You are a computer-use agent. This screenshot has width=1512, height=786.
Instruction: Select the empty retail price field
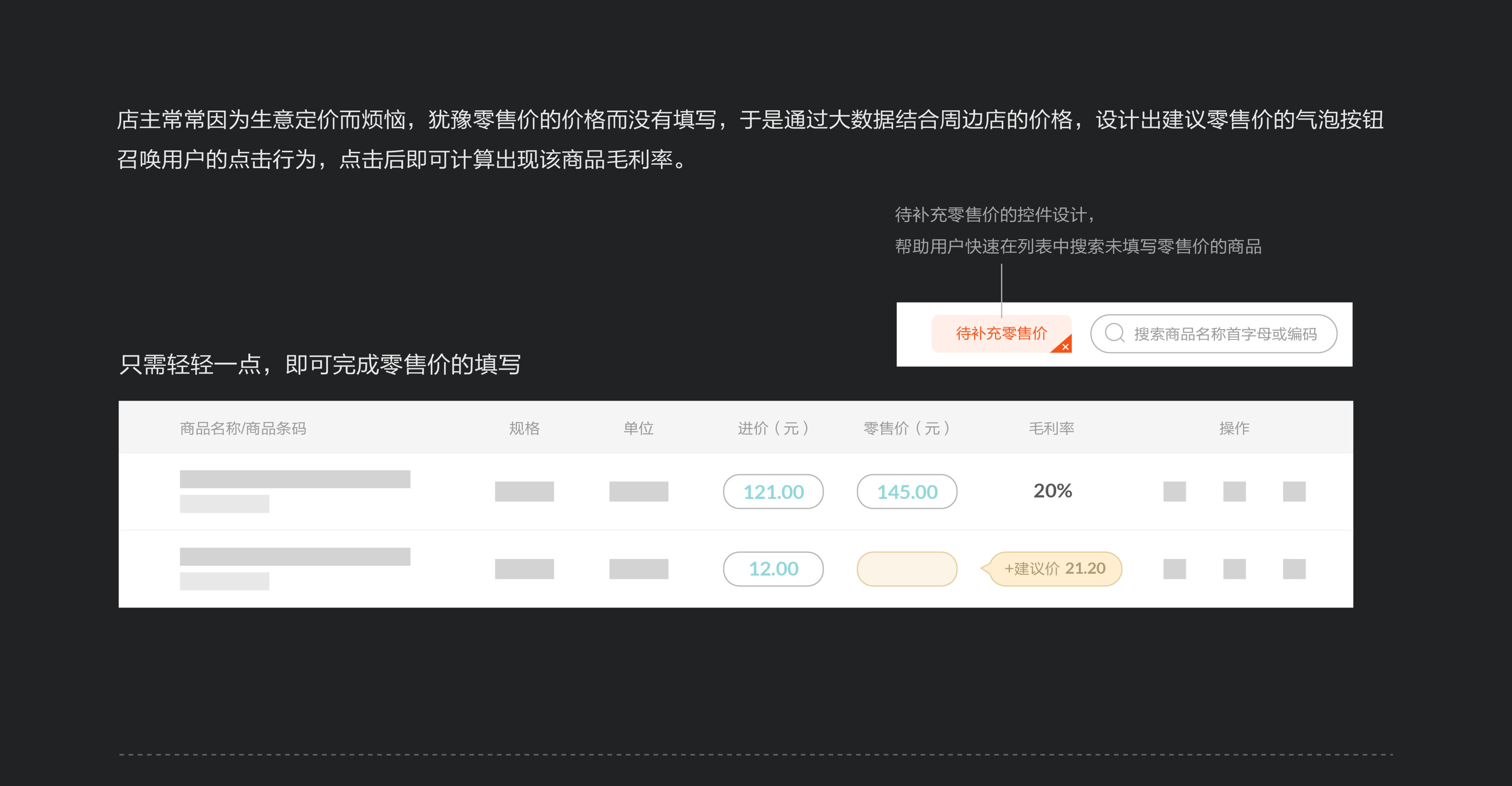coord(907,568)
